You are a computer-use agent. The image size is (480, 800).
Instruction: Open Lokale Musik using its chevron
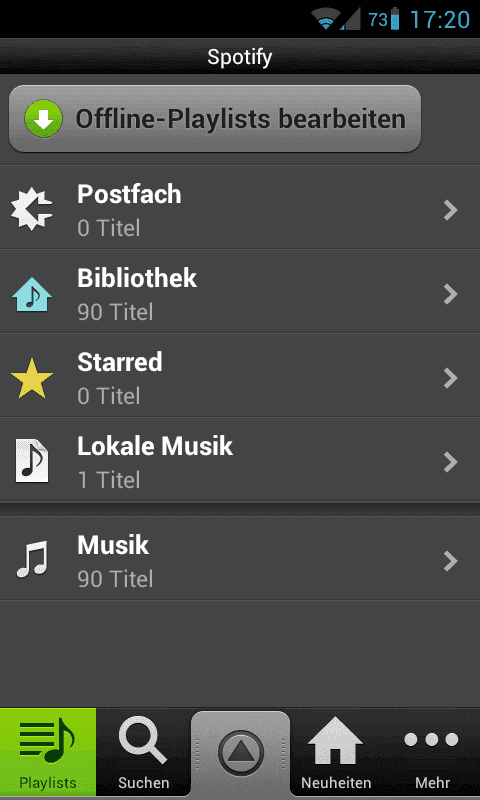[x=450, y=462]
